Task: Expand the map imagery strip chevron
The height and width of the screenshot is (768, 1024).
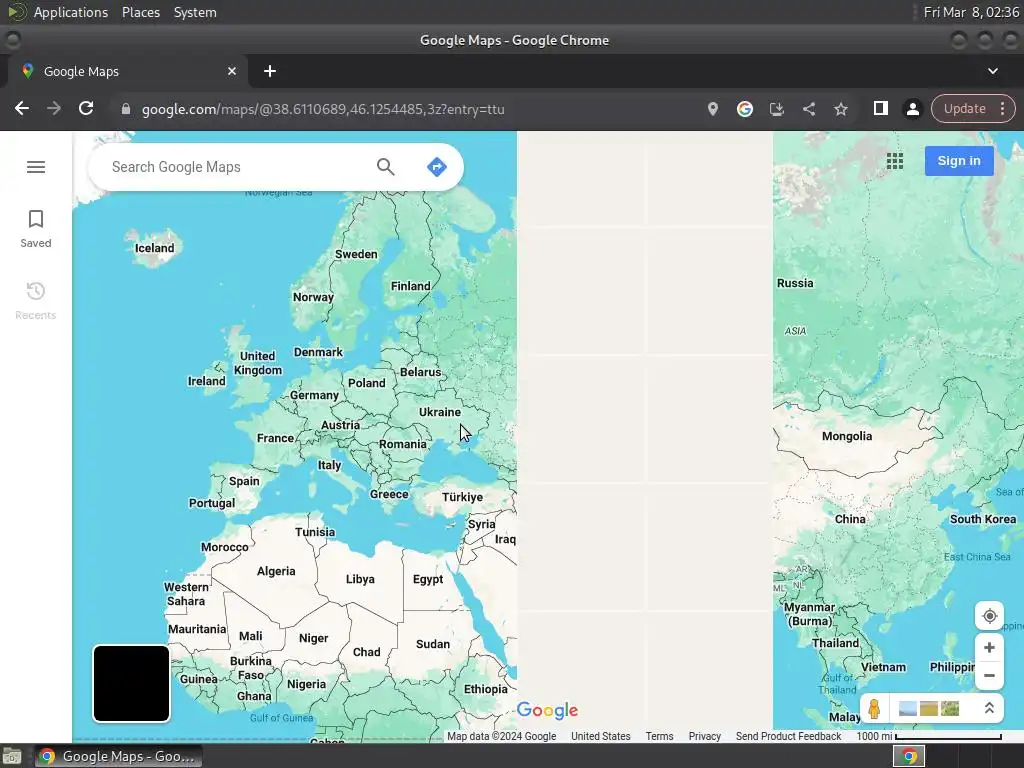Action: [989, 709]
